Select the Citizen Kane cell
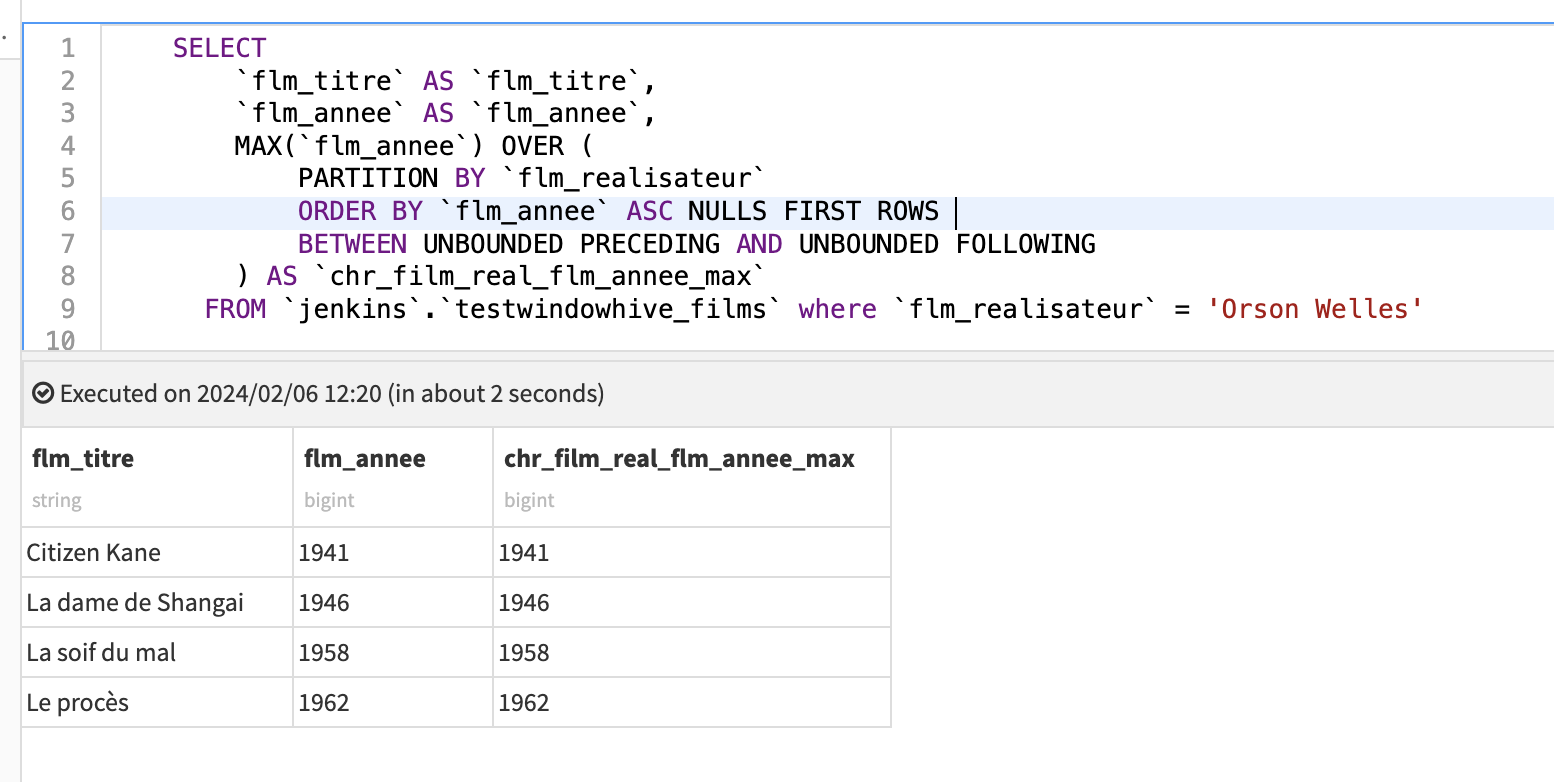This screenshot has height=782, width=1554. coord(94,553)
